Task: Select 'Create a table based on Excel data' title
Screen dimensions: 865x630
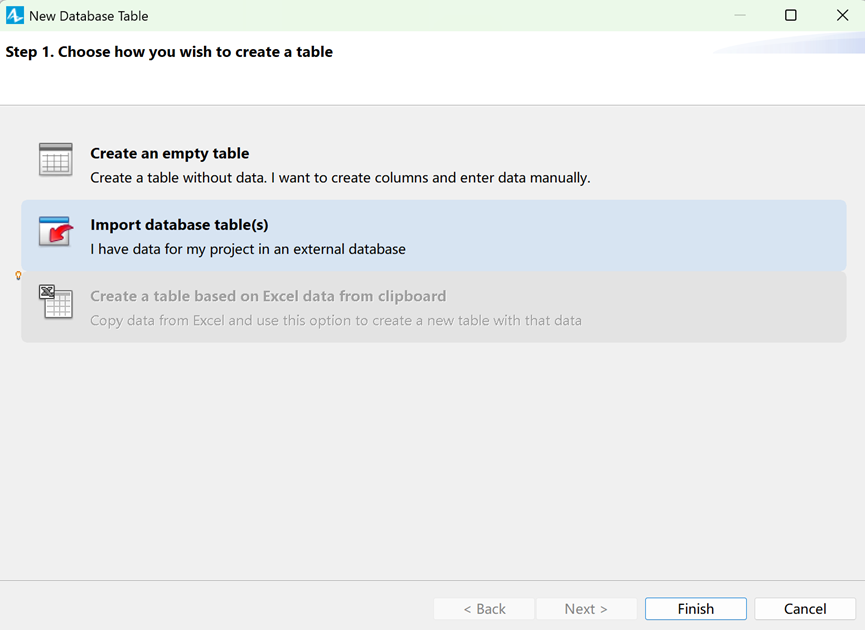Action: click(x=268, y=296)
